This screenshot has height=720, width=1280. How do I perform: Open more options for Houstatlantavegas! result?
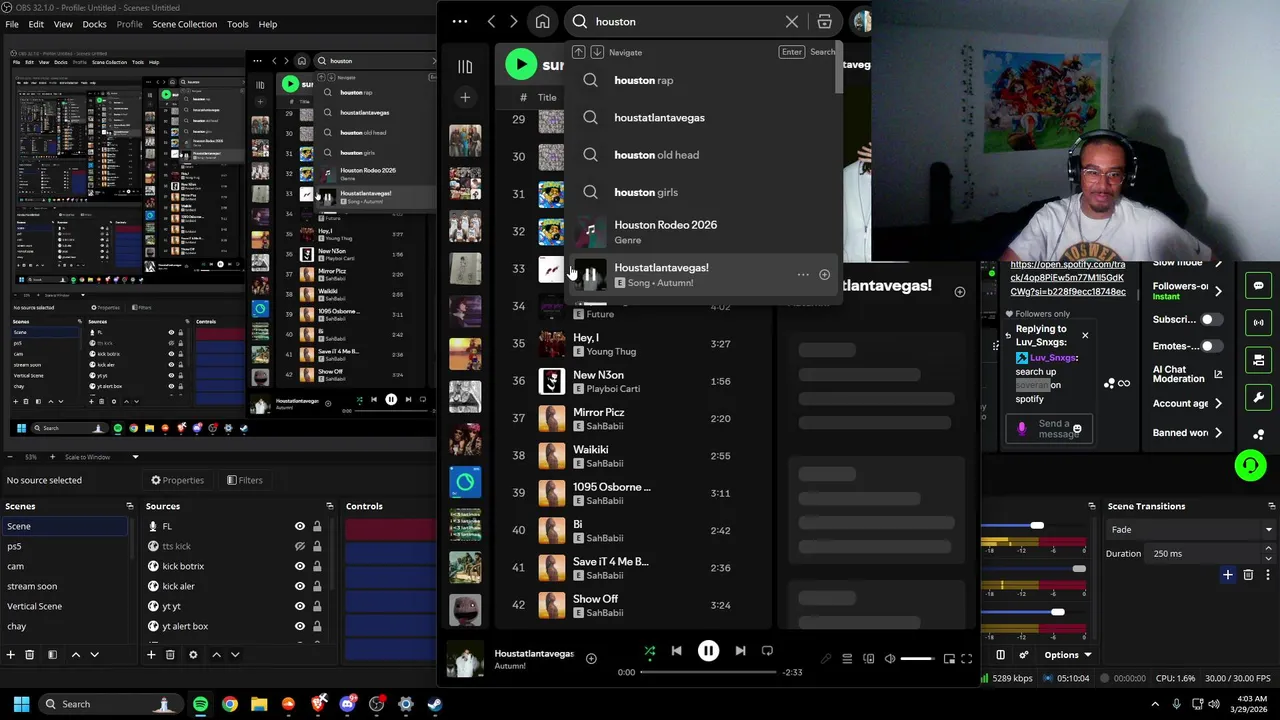(x=803, y=274)
